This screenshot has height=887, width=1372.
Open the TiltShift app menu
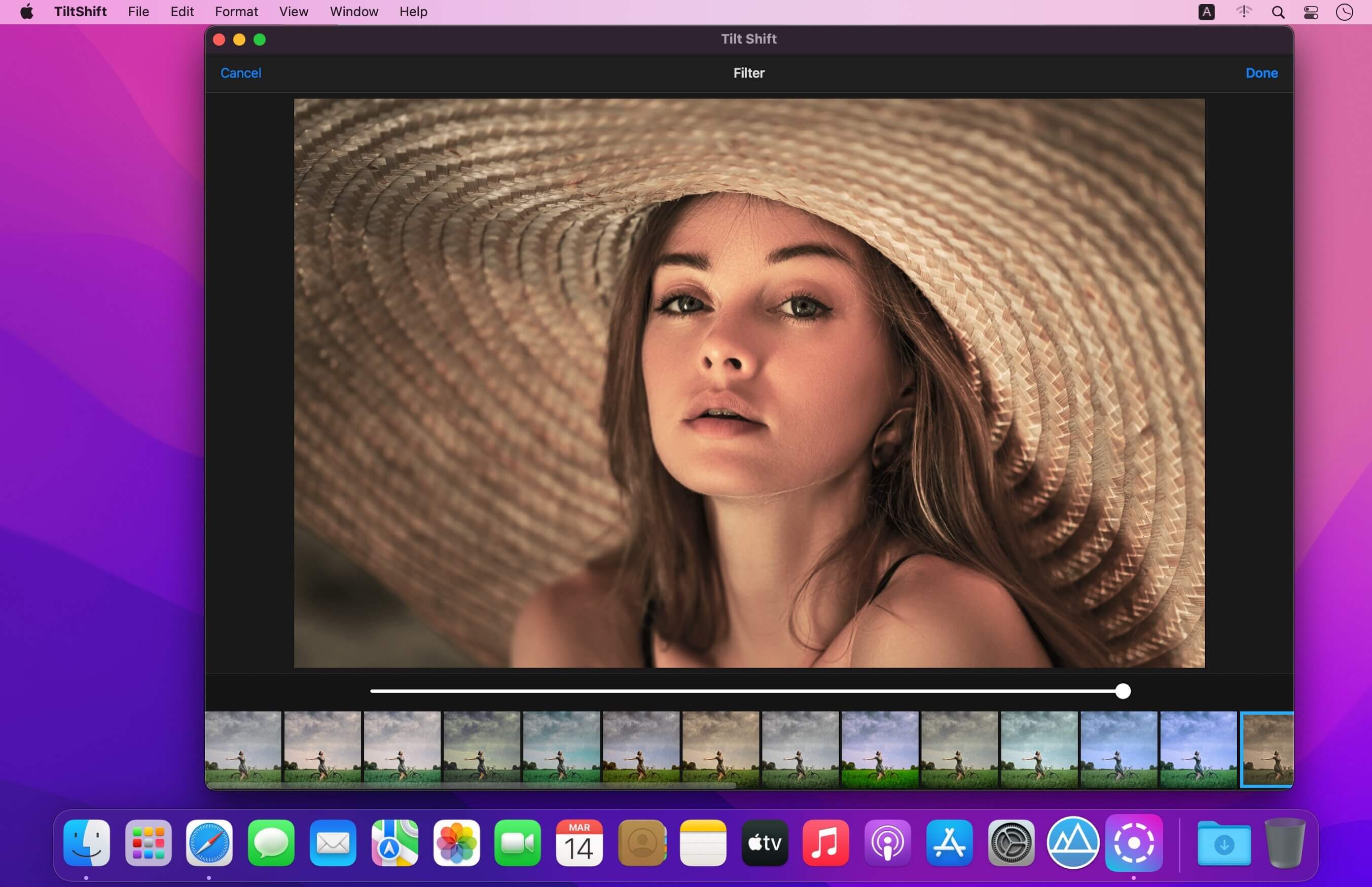pos(80,12)
